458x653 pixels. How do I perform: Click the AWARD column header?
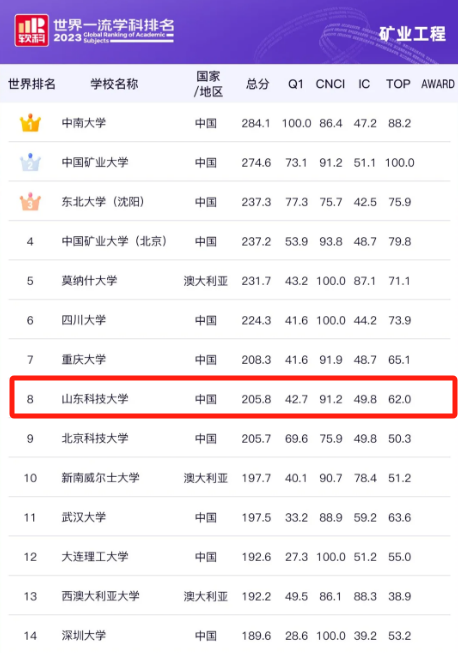click(438, 84)
